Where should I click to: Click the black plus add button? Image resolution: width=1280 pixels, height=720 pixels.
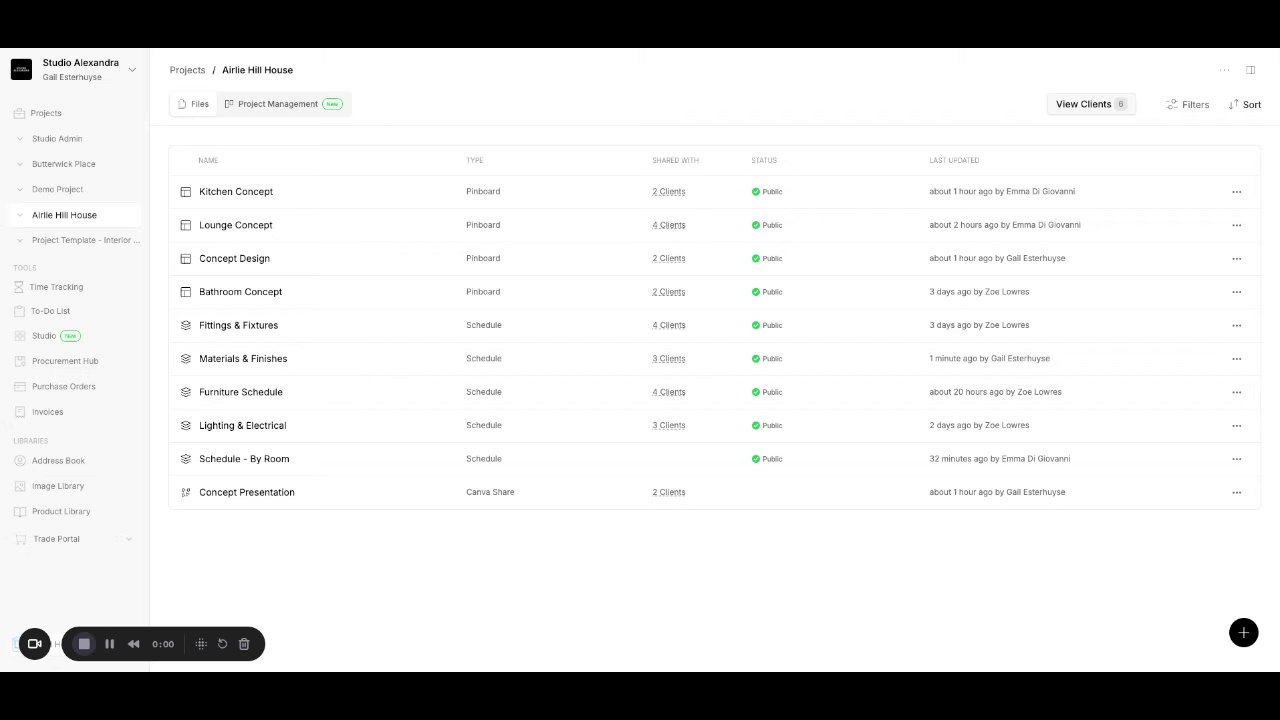[1243, 632]
